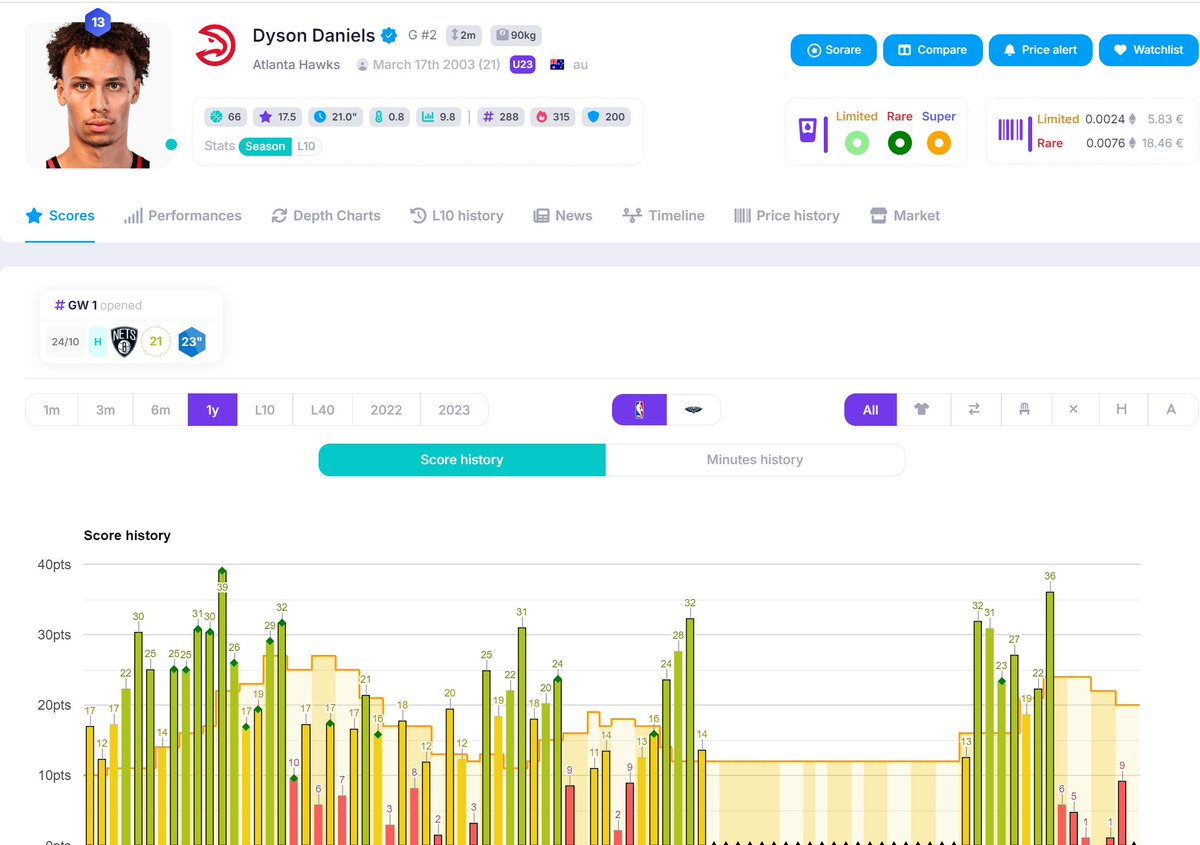
Task: Click the 2m height badge
Action: tap(463, 35)
